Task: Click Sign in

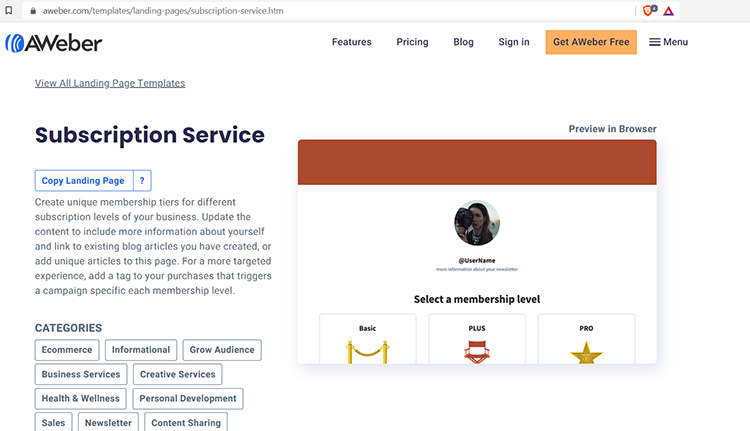Action: click(514, 42)
